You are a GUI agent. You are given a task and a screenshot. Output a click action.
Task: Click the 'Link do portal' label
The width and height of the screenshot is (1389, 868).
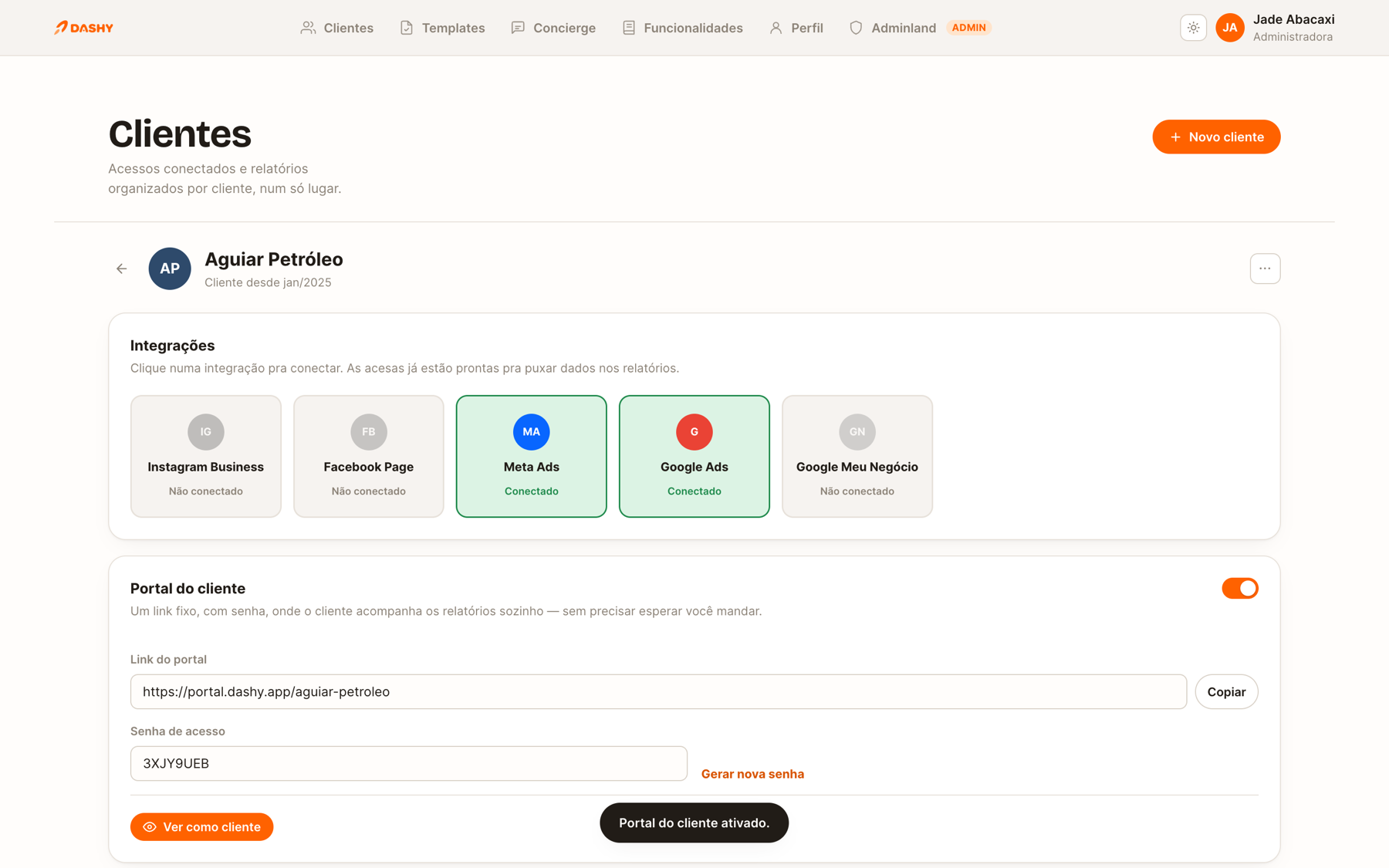coord(168,659)
